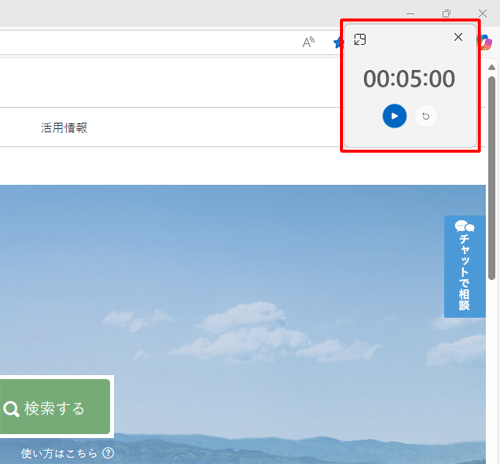
Task: Activate the Read aloud icon in address bar
Action: pyautogui.click(x=308, y=42)
